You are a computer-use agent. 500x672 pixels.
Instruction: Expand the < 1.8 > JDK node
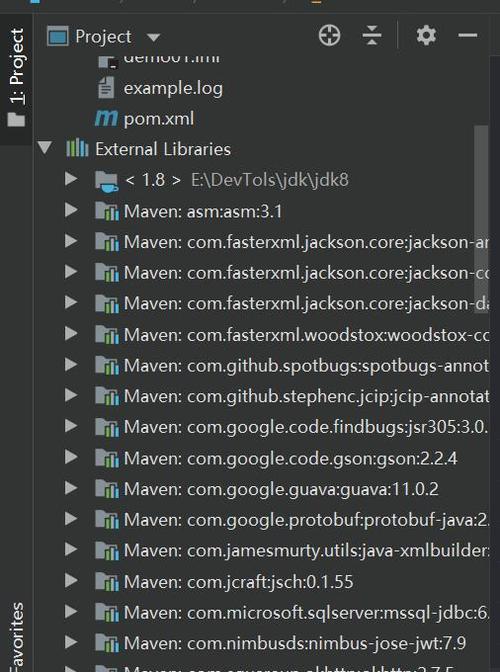pos(71,179)
